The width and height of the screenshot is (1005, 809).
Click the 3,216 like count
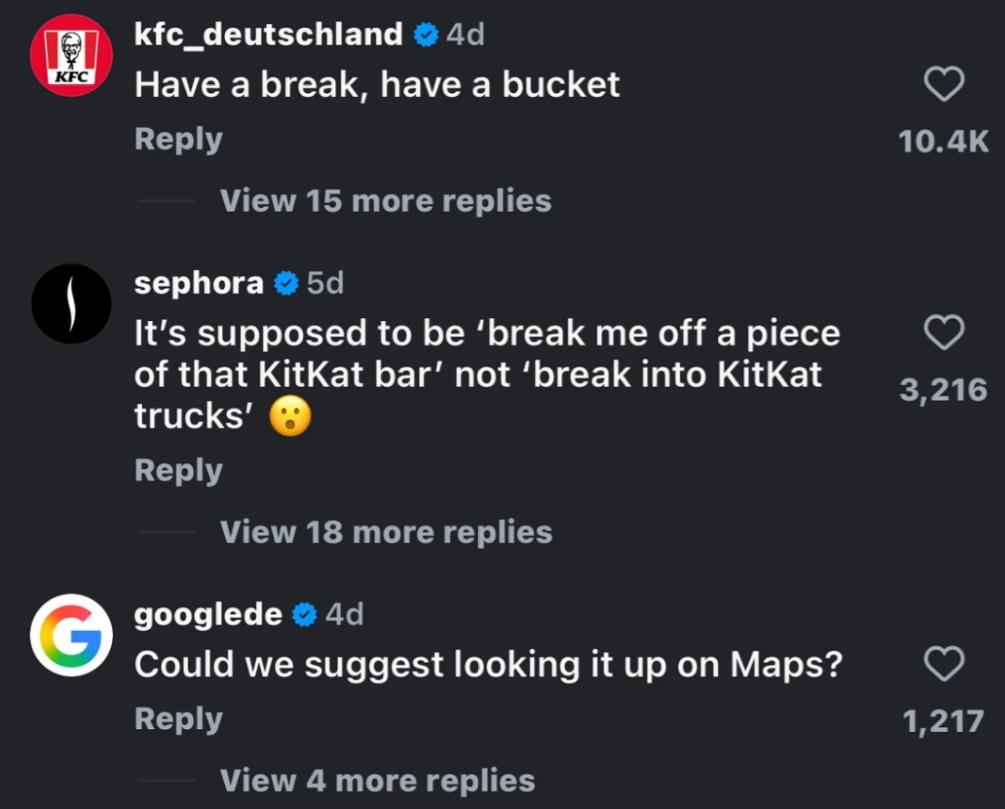(943, 390)
